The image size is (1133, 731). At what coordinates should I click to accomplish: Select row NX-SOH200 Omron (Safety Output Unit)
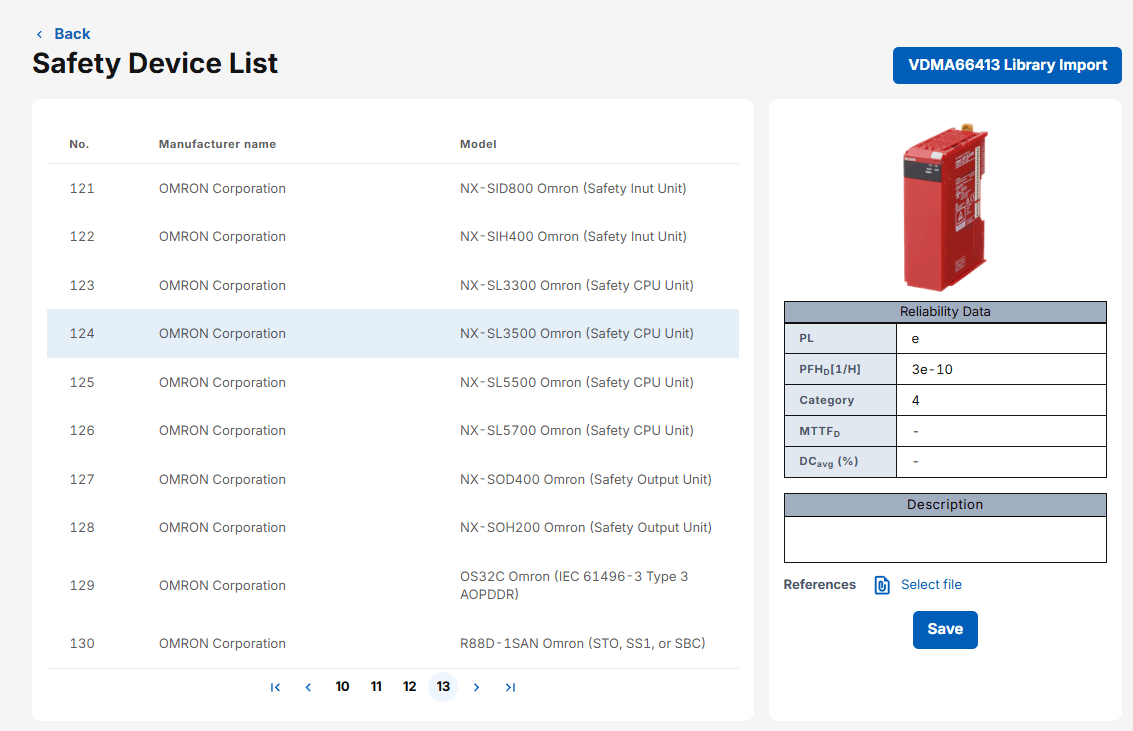(393, 528)
